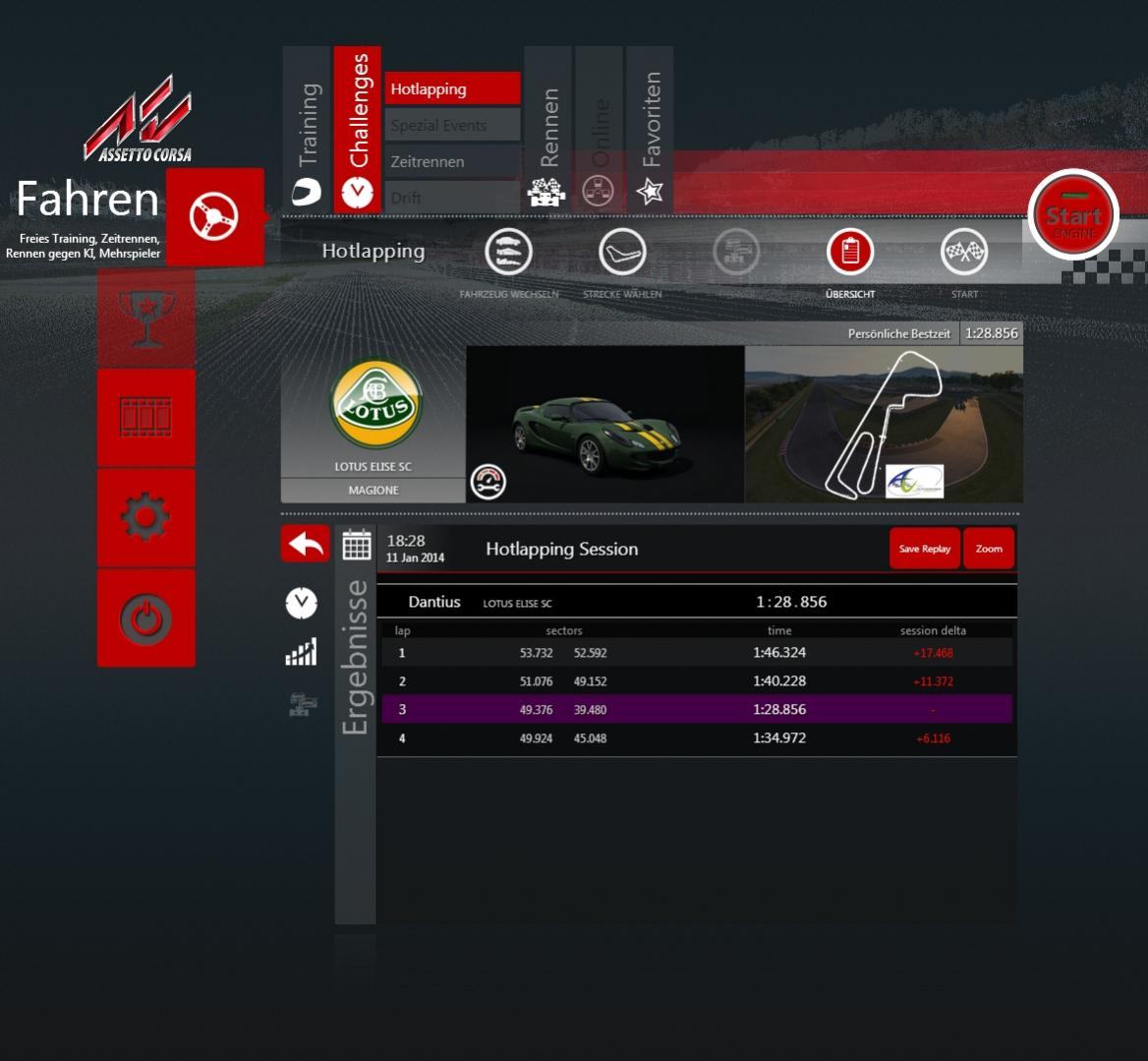Click the Save Replay button
This screenshot has width=1148, height=1061.
point(925,549)
